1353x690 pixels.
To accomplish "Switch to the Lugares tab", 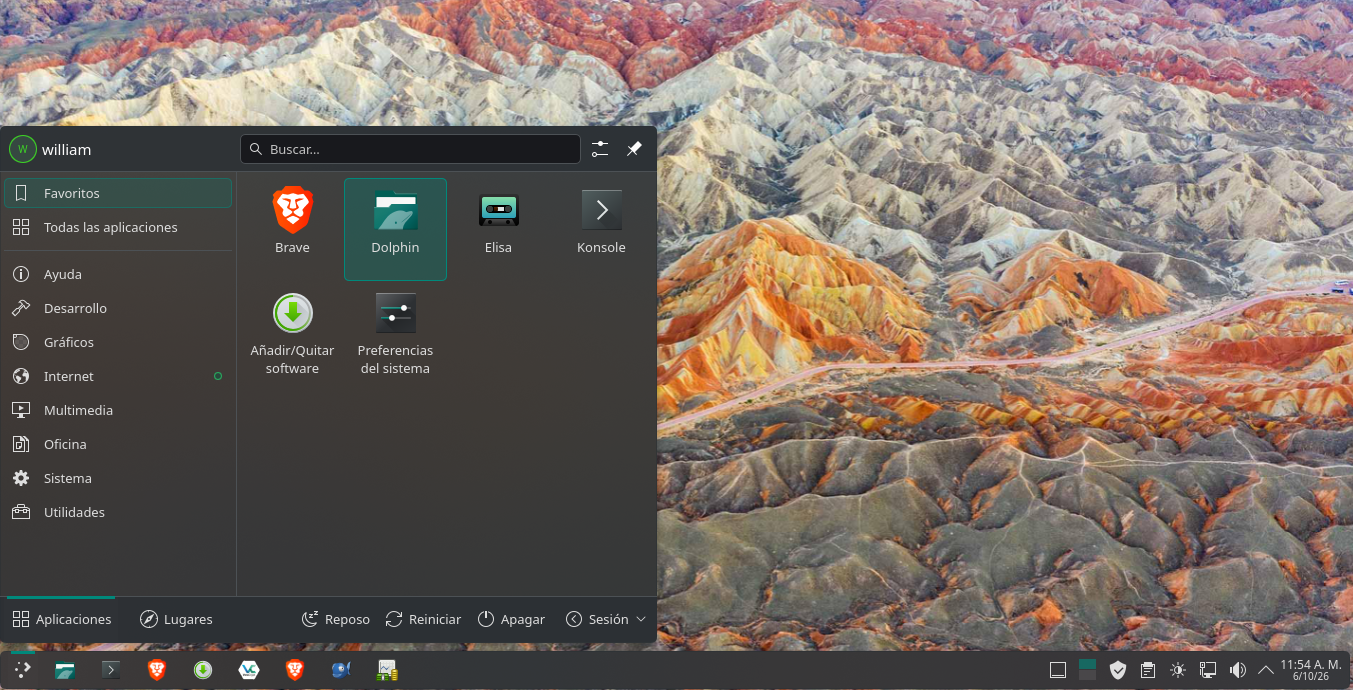I will (x=176, y=619).
